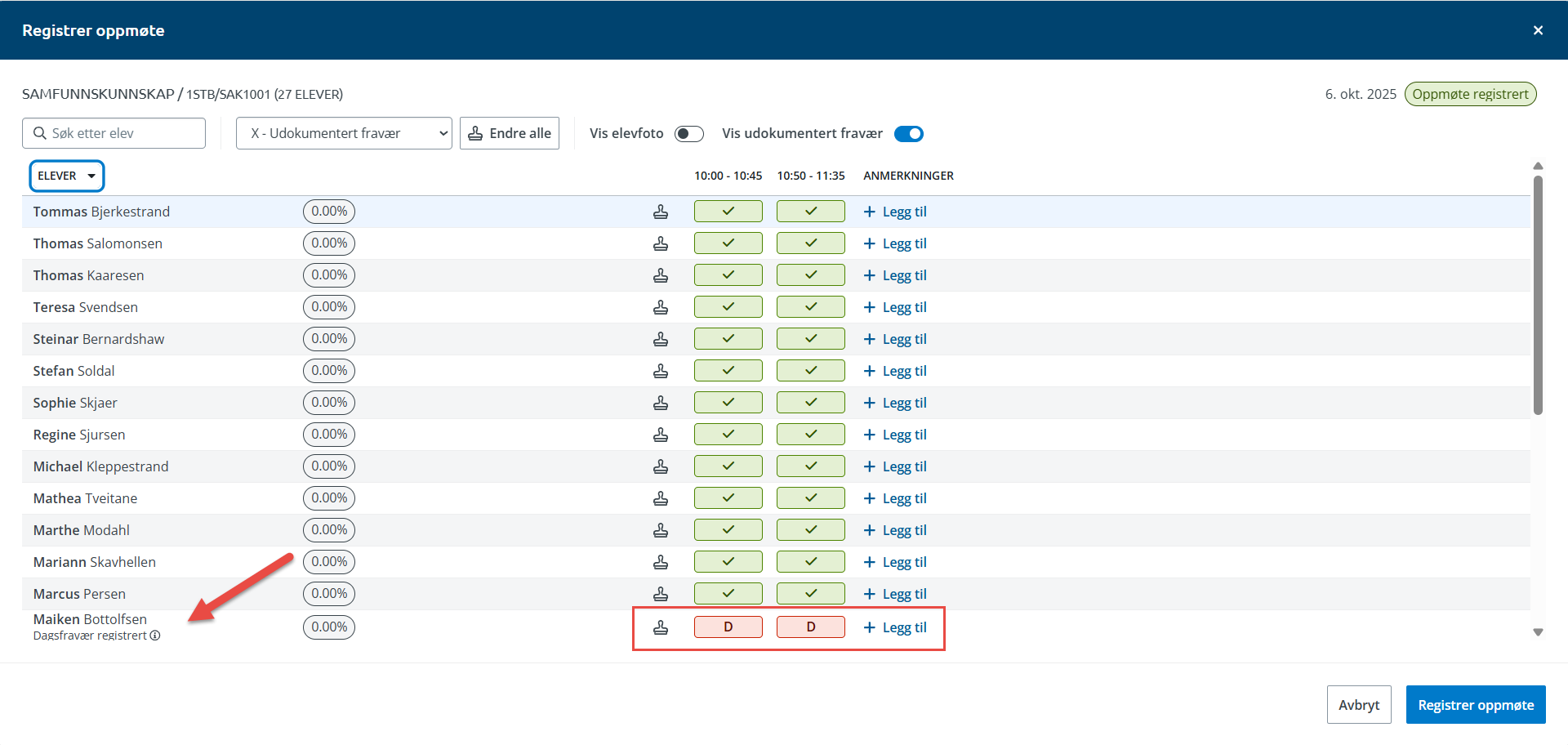Click the stamp icon for Stefan Soldal
The image size is (1568, 745).
661,371
